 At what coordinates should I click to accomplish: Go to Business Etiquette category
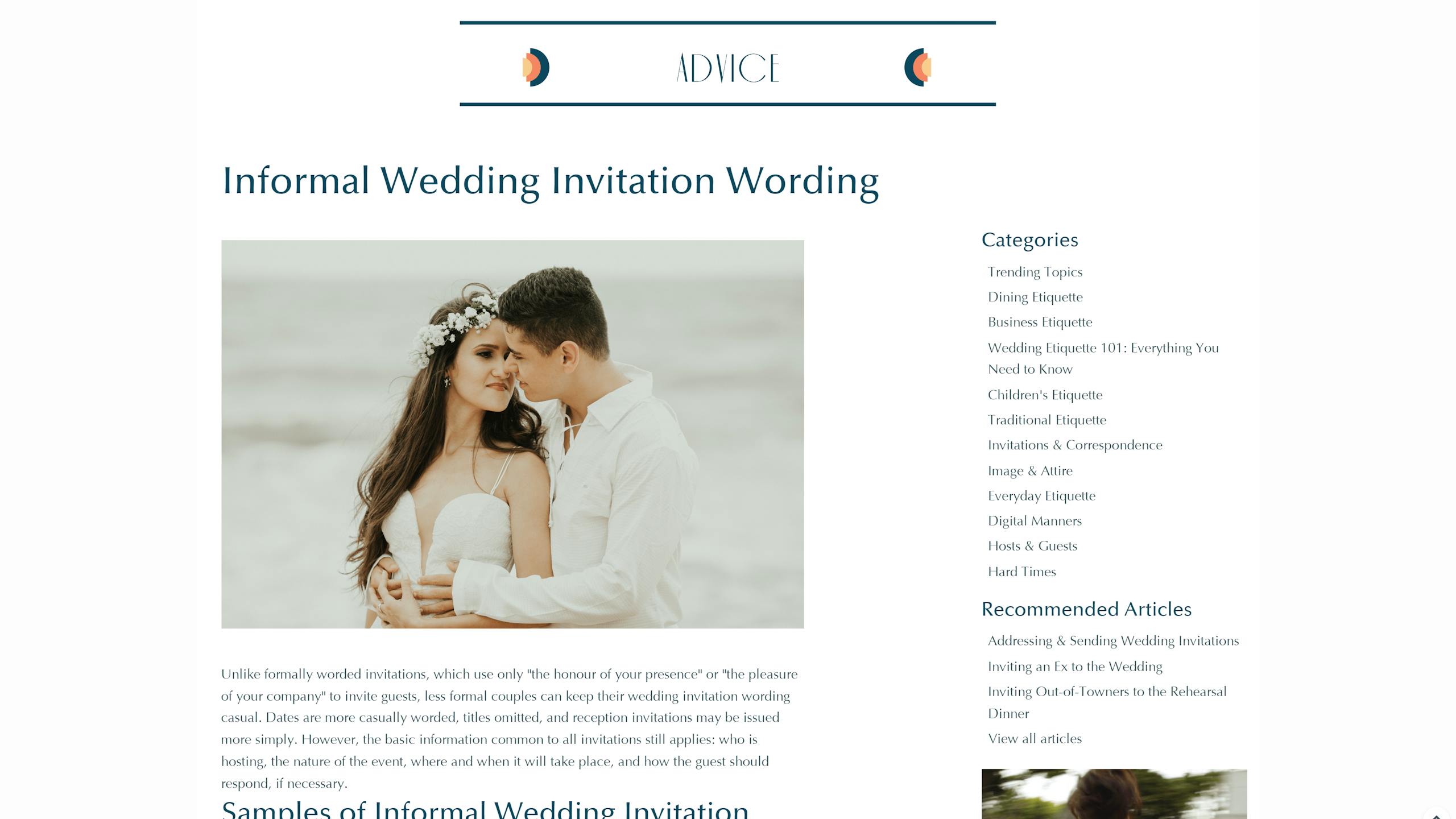pos(1040,322)
